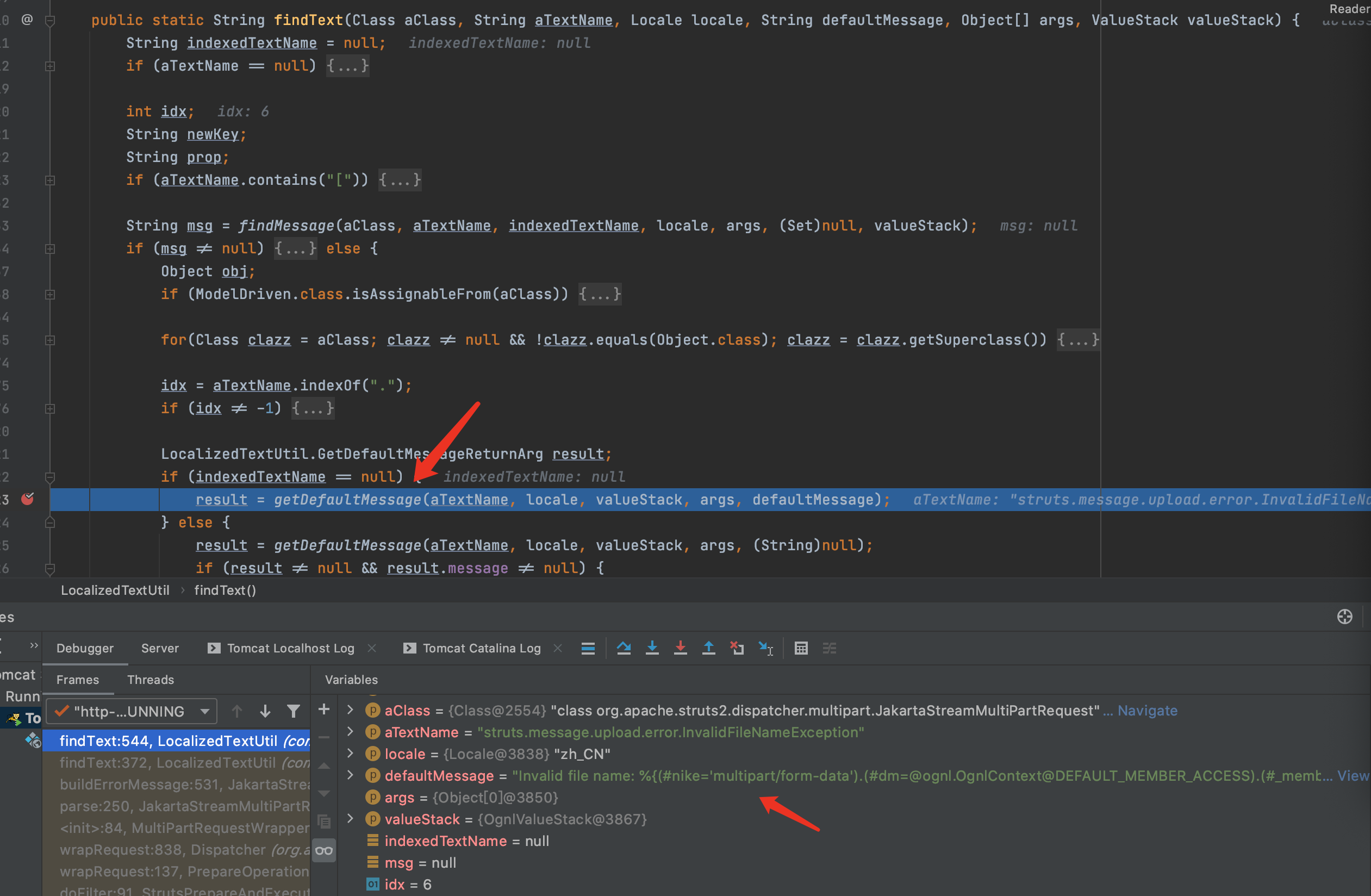This screenshot has width=1371, height=896.
Task: Switch to the Debugger tab
Action: pos(85,648)
